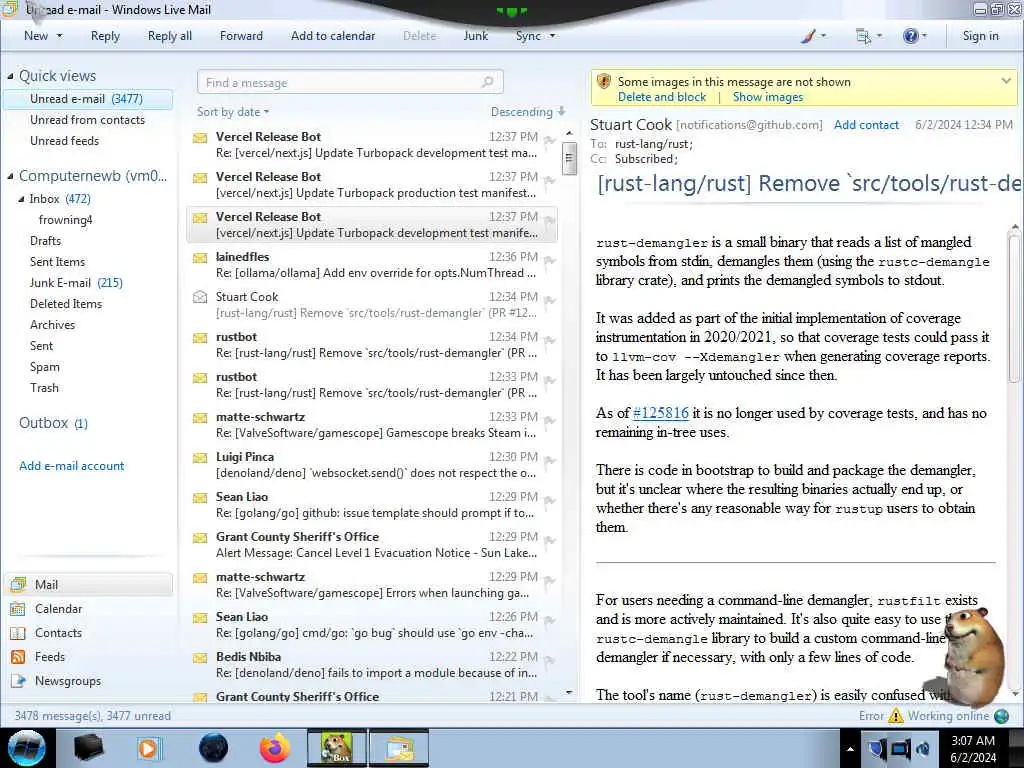Open the blue Help question-mark icon
The width and height of the screenshot is (1024, 768).
910,36
